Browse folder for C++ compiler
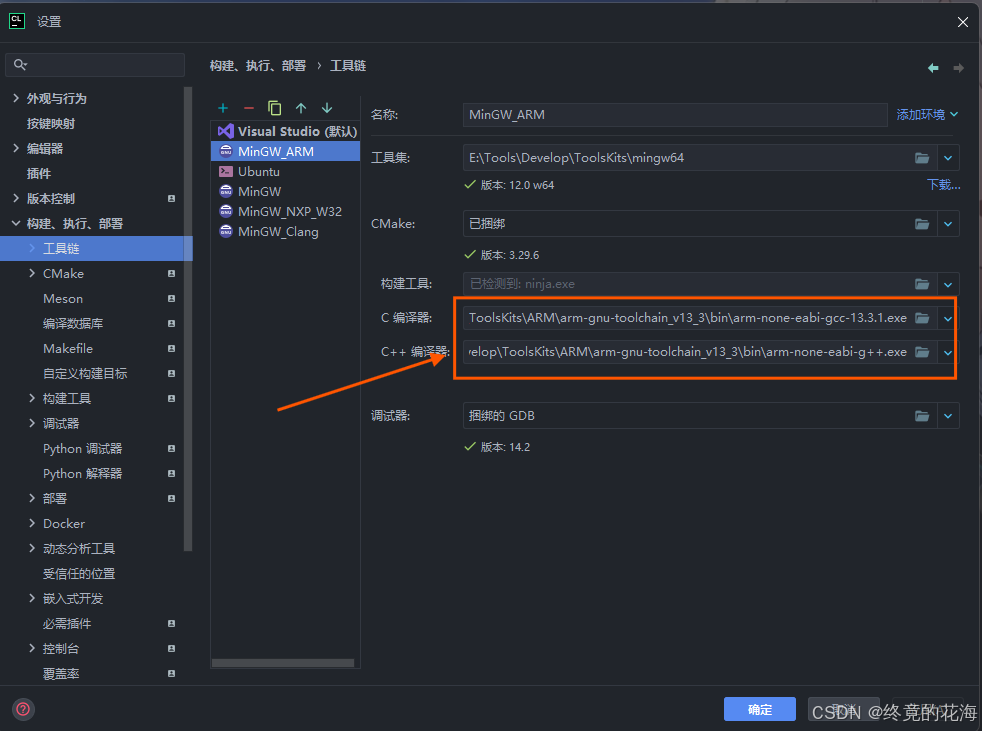 coord(922,351)
